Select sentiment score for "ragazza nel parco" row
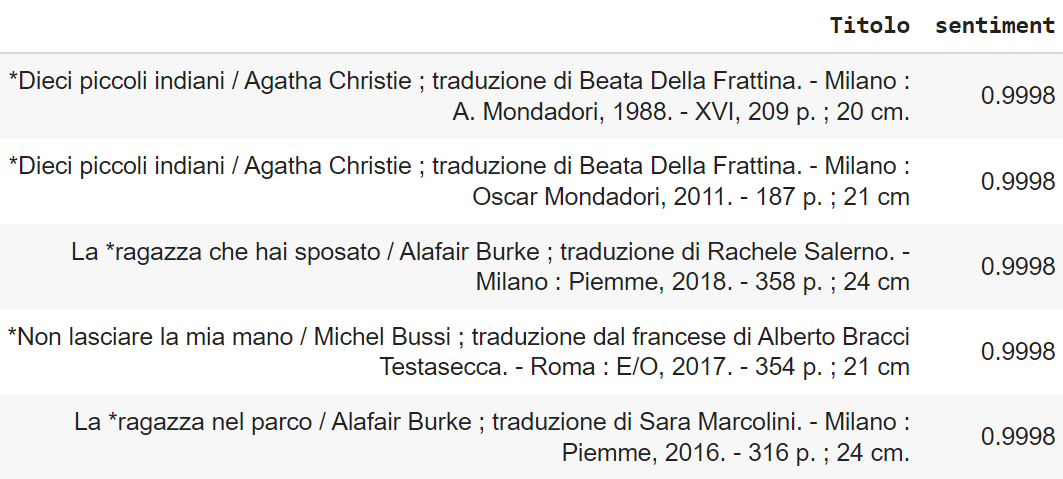The width and height of the screenshot is (1063, 479). [x=1018, y=437]
